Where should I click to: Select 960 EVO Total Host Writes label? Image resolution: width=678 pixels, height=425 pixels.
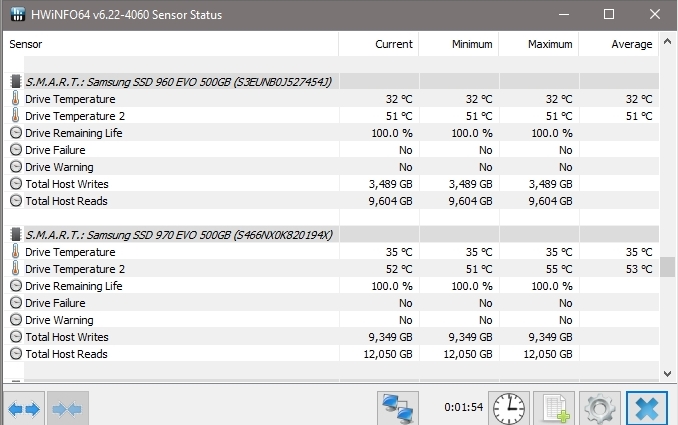[x=67, y=184]
